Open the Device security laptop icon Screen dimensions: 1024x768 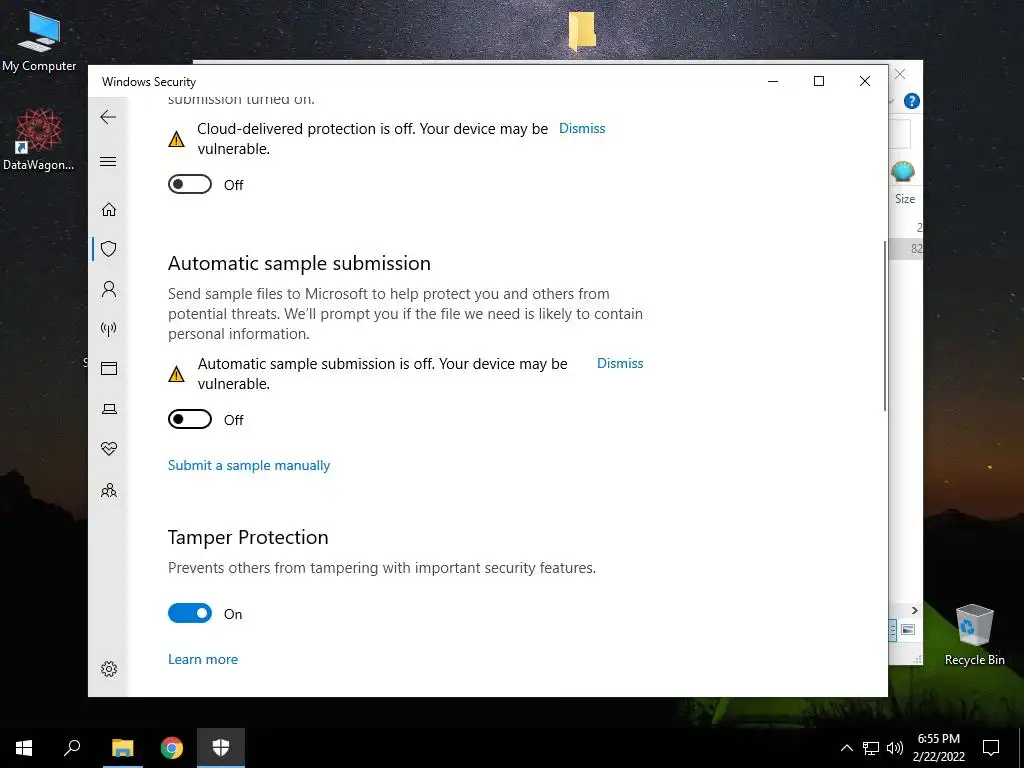pyautogui.click(x=109, y=409)
